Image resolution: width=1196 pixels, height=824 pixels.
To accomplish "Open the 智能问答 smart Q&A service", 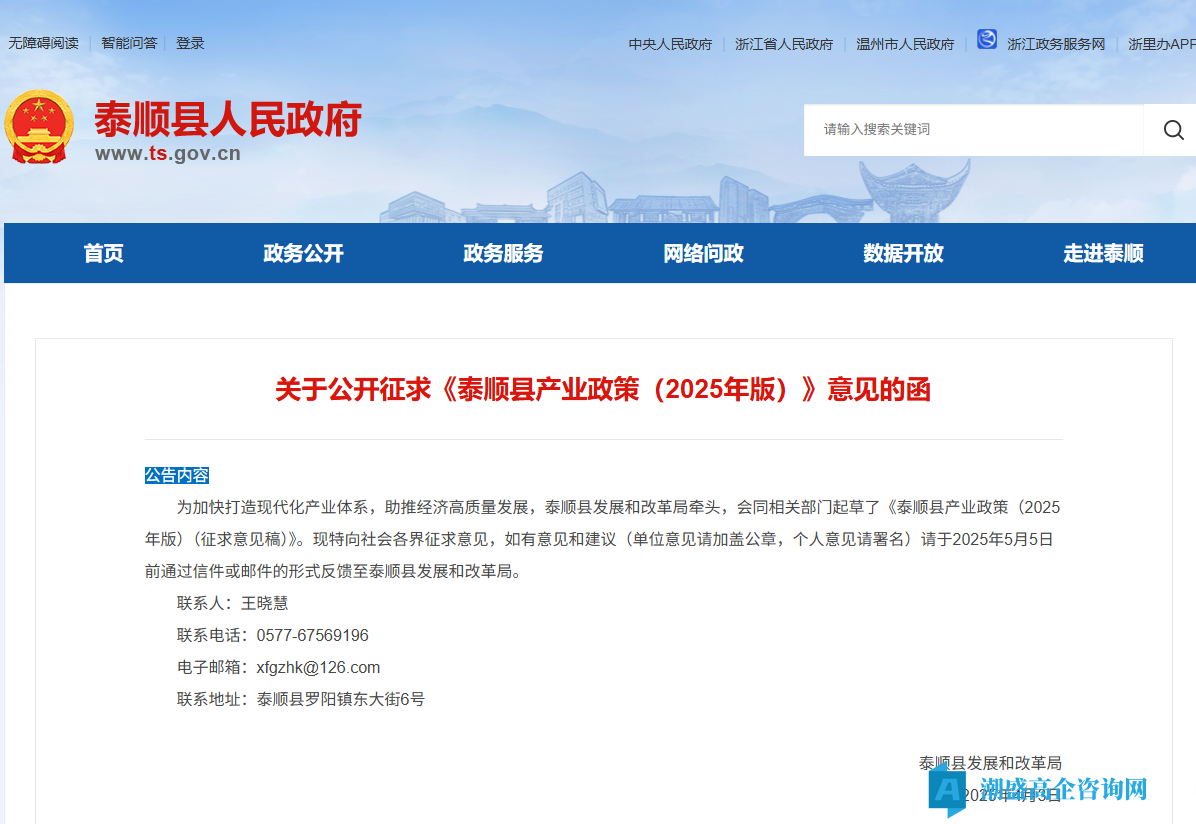I will pos(129,43).
